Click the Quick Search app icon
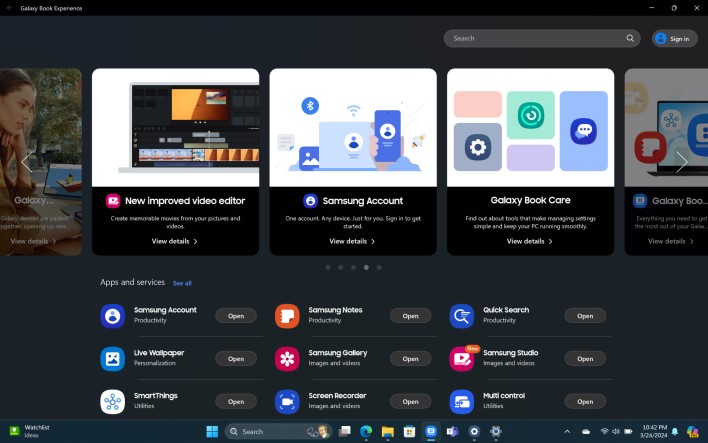 tap(461, 316)
